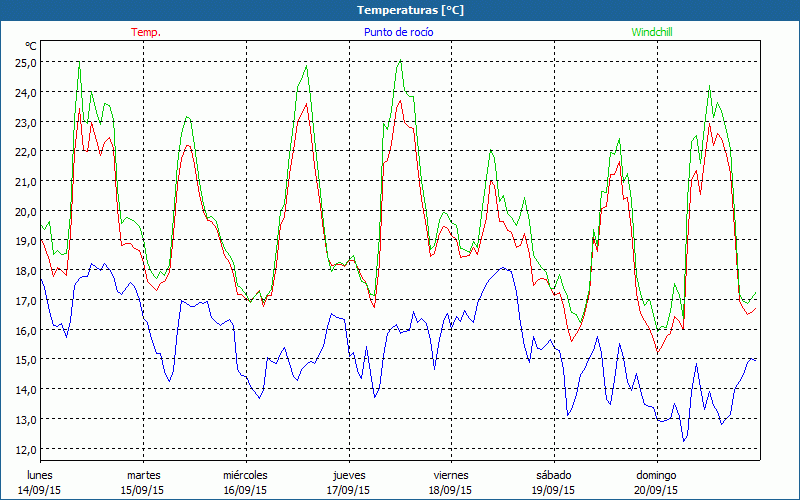Click the lunes day label

pos(40,475)
